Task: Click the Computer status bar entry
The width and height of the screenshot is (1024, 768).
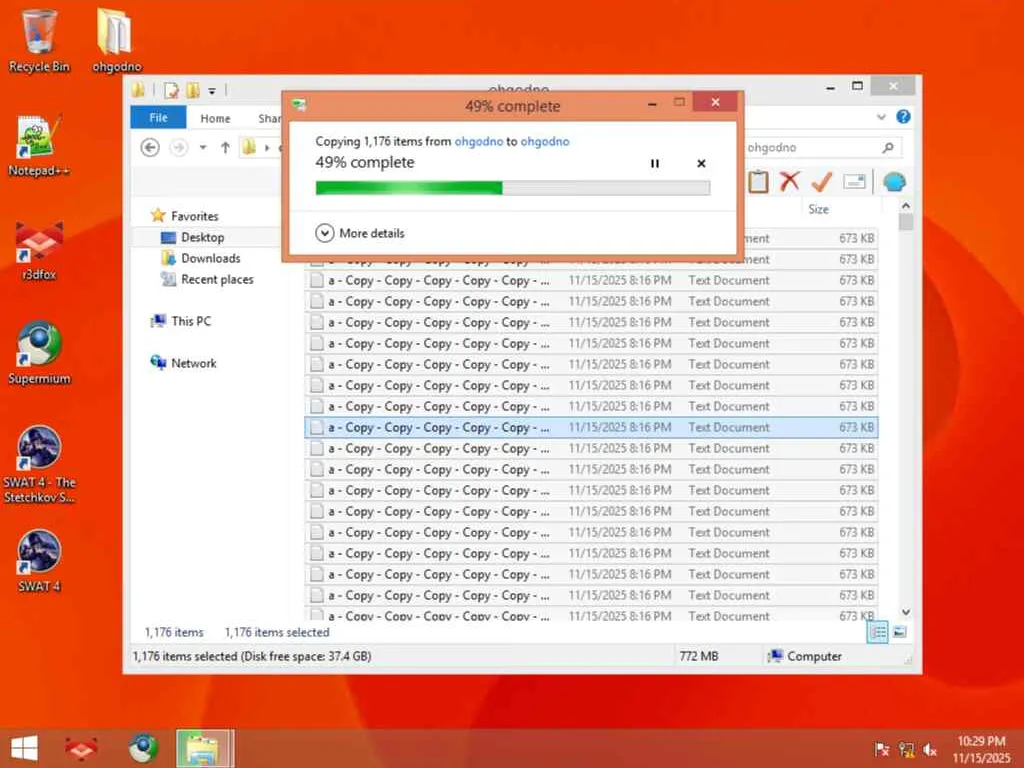Action: coord(805,656)
